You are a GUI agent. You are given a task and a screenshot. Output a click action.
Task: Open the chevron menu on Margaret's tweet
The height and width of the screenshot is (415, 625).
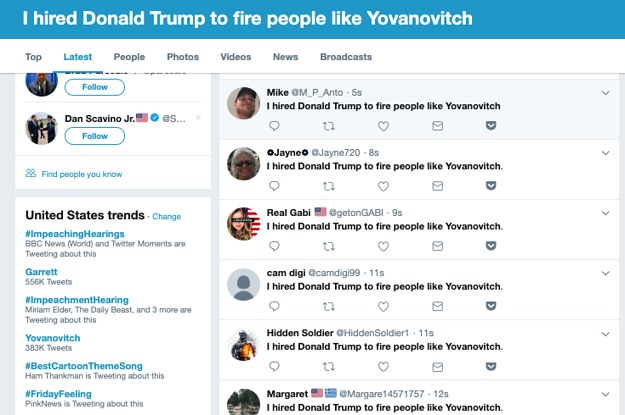tap(605, 393)
